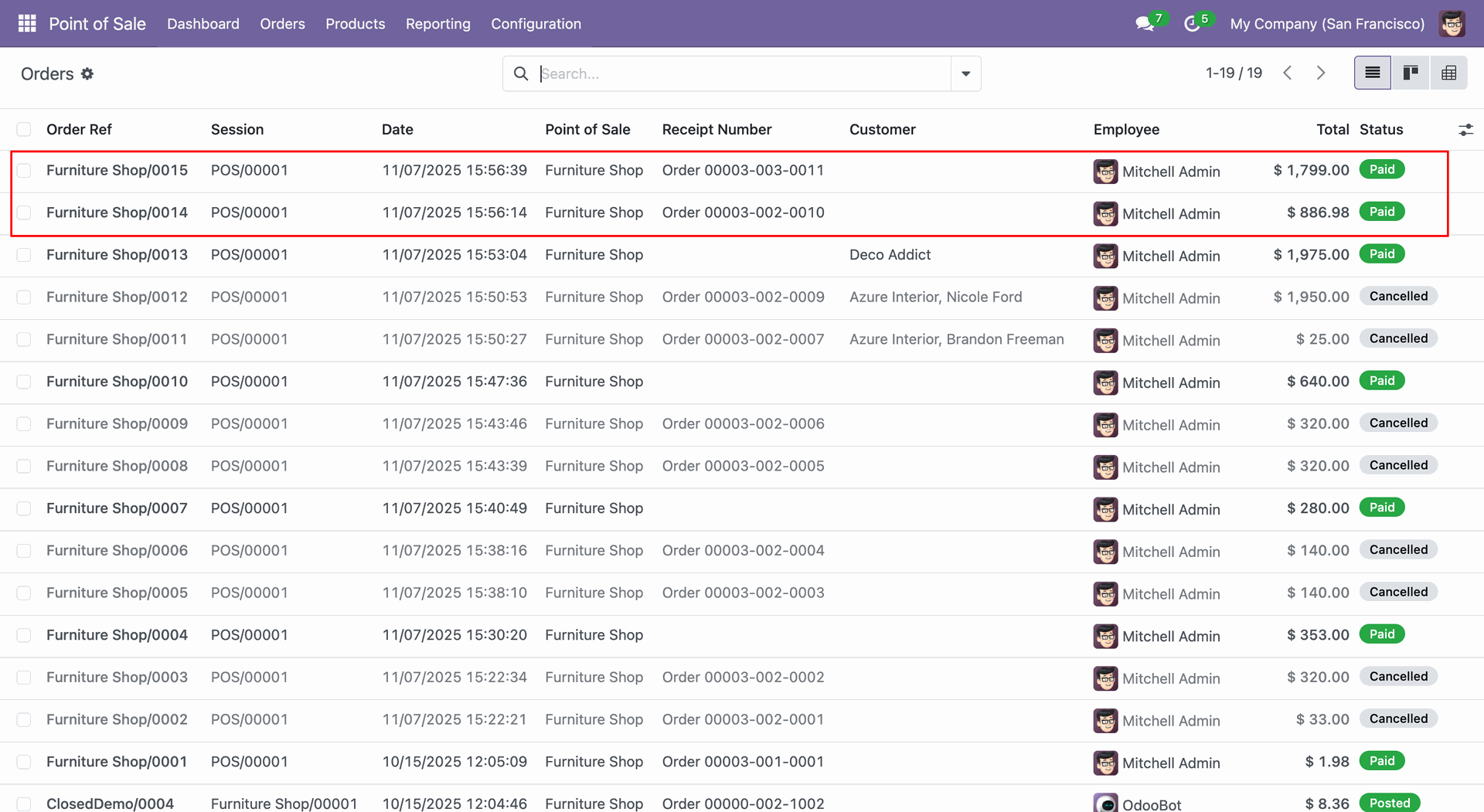Click the user avatar in top bar
Viewport: 1484px width, 812px height.
click(1452, 24)
